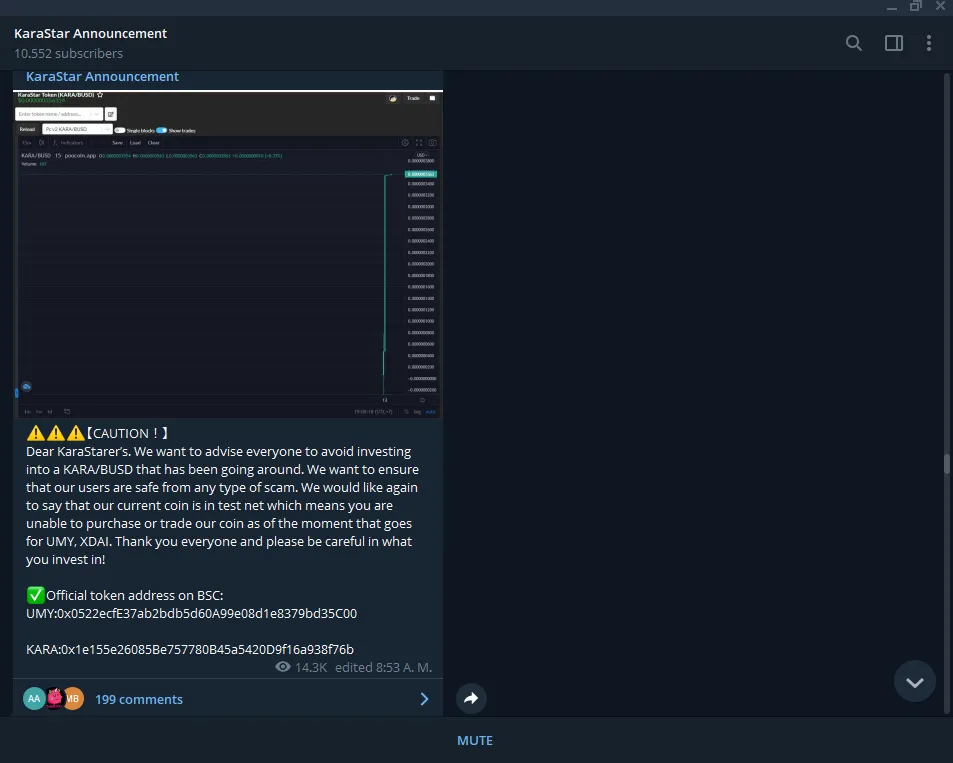
Task: Click the KaraStar Announcement sender name on post
Action: [102, 77]
